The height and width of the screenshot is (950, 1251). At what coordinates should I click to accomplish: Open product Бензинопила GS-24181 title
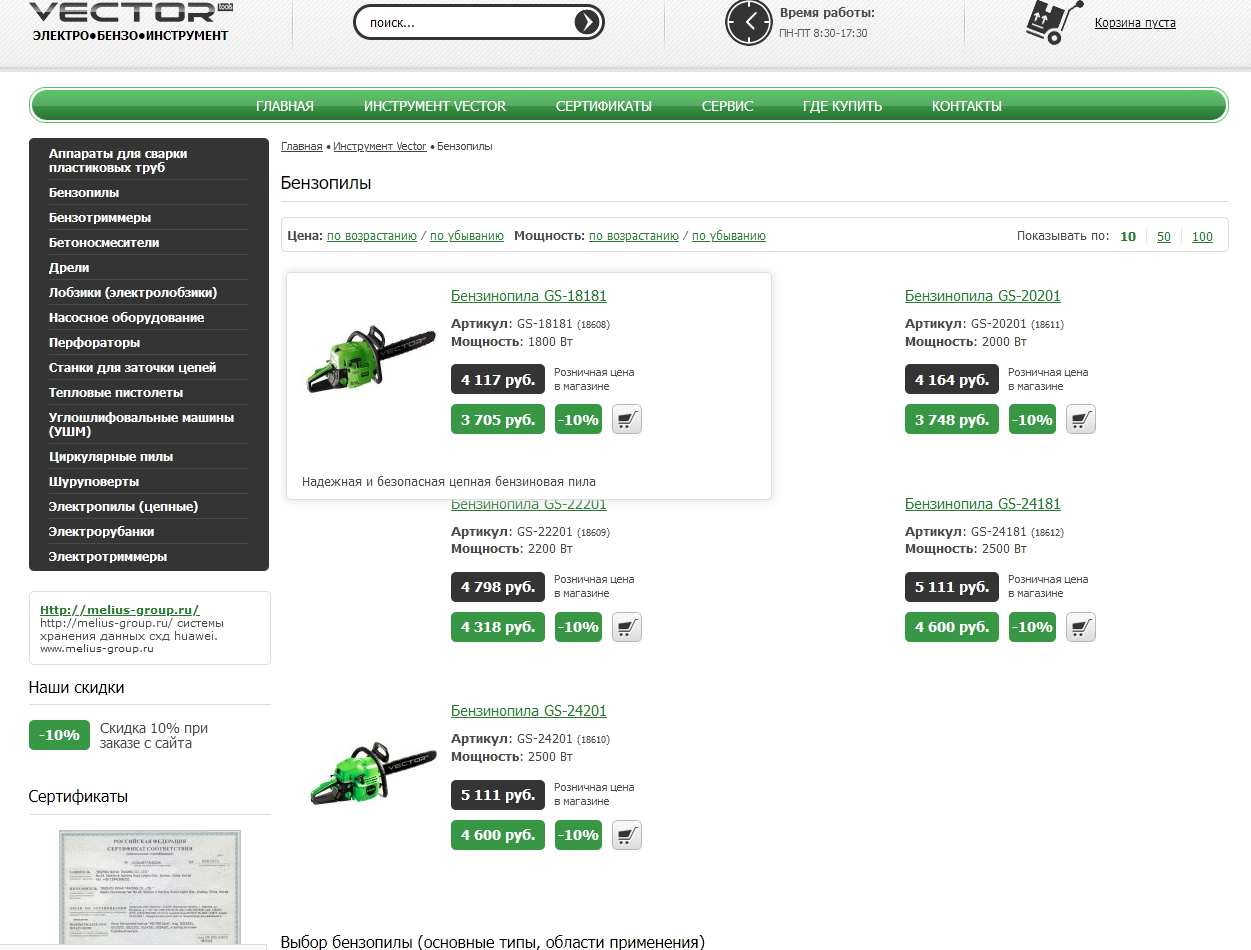(983, 504)
